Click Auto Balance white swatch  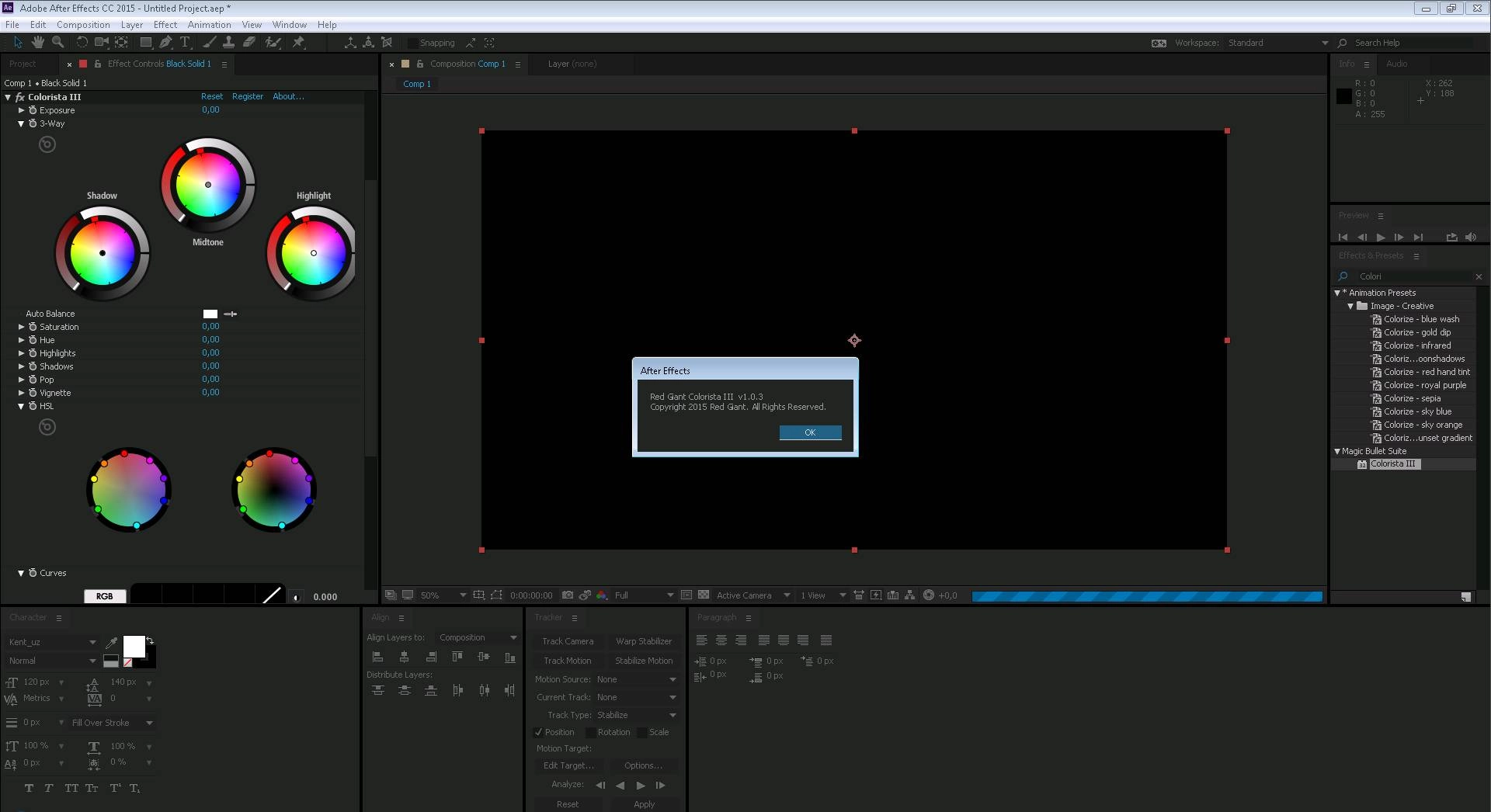pyautogui.click(x=210, y=314)
